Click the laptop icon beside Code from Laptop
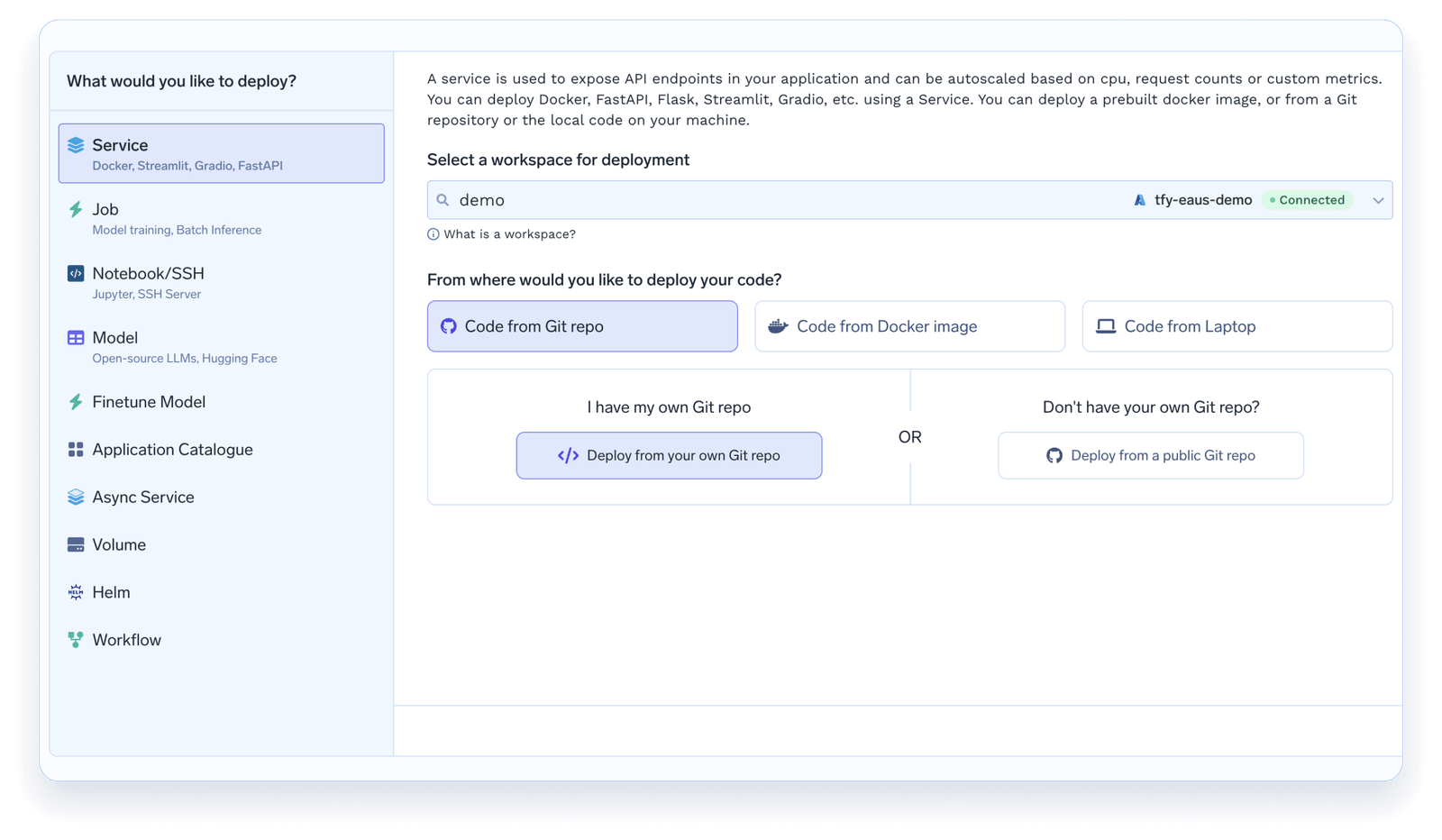 coord(1106,326)
